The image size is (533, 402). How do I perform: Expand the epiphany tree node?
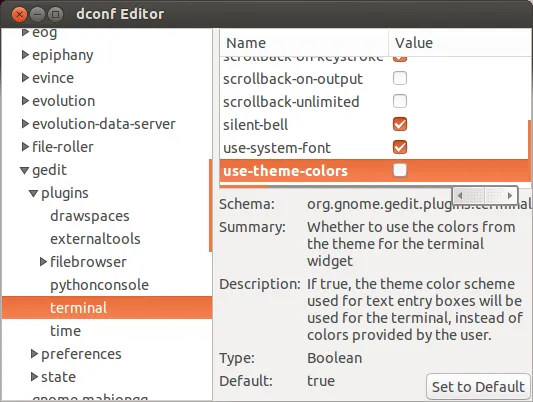point(25,55)
